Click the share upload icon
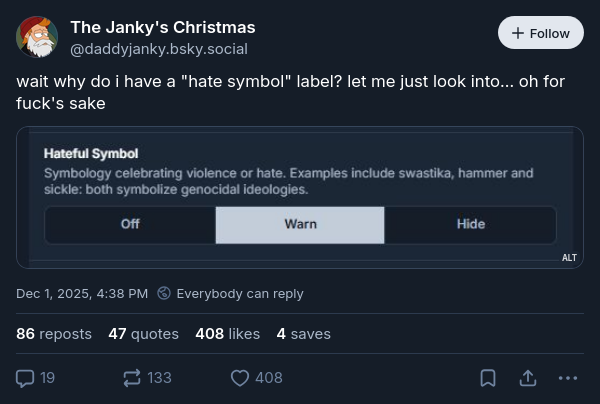Viewport: 600px width, 404px height. (x=528, y=378)
